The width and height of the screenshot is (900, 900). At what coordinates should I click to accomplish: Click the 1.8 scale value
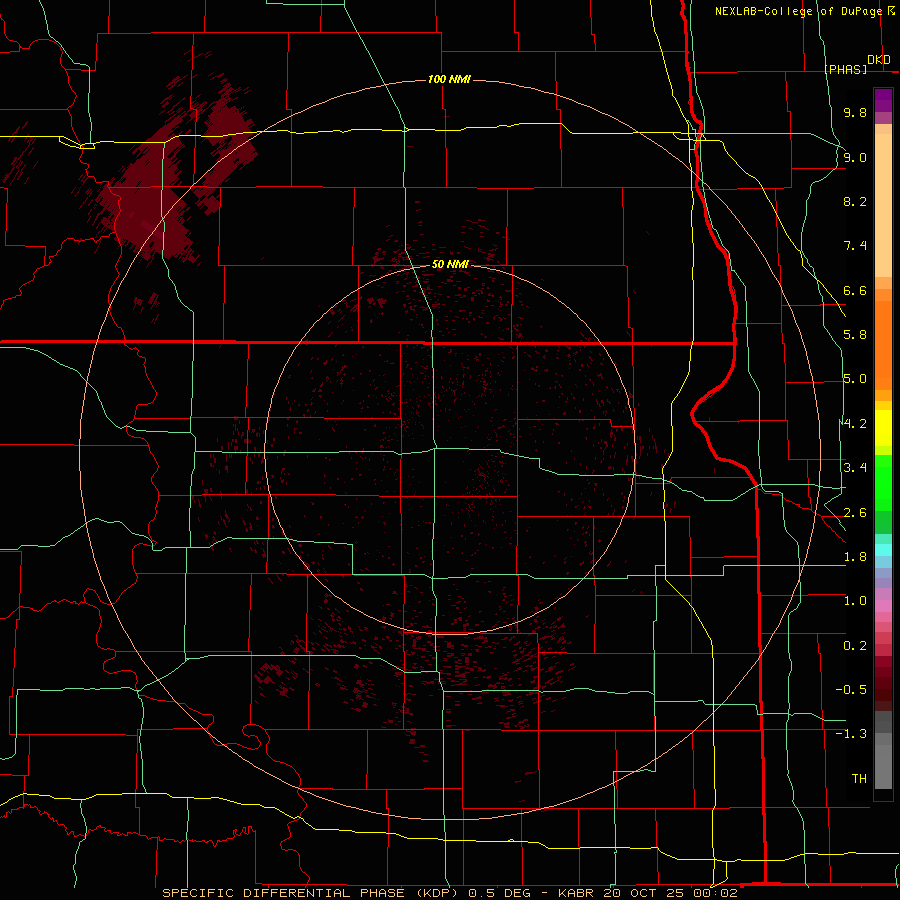(855, 557)
